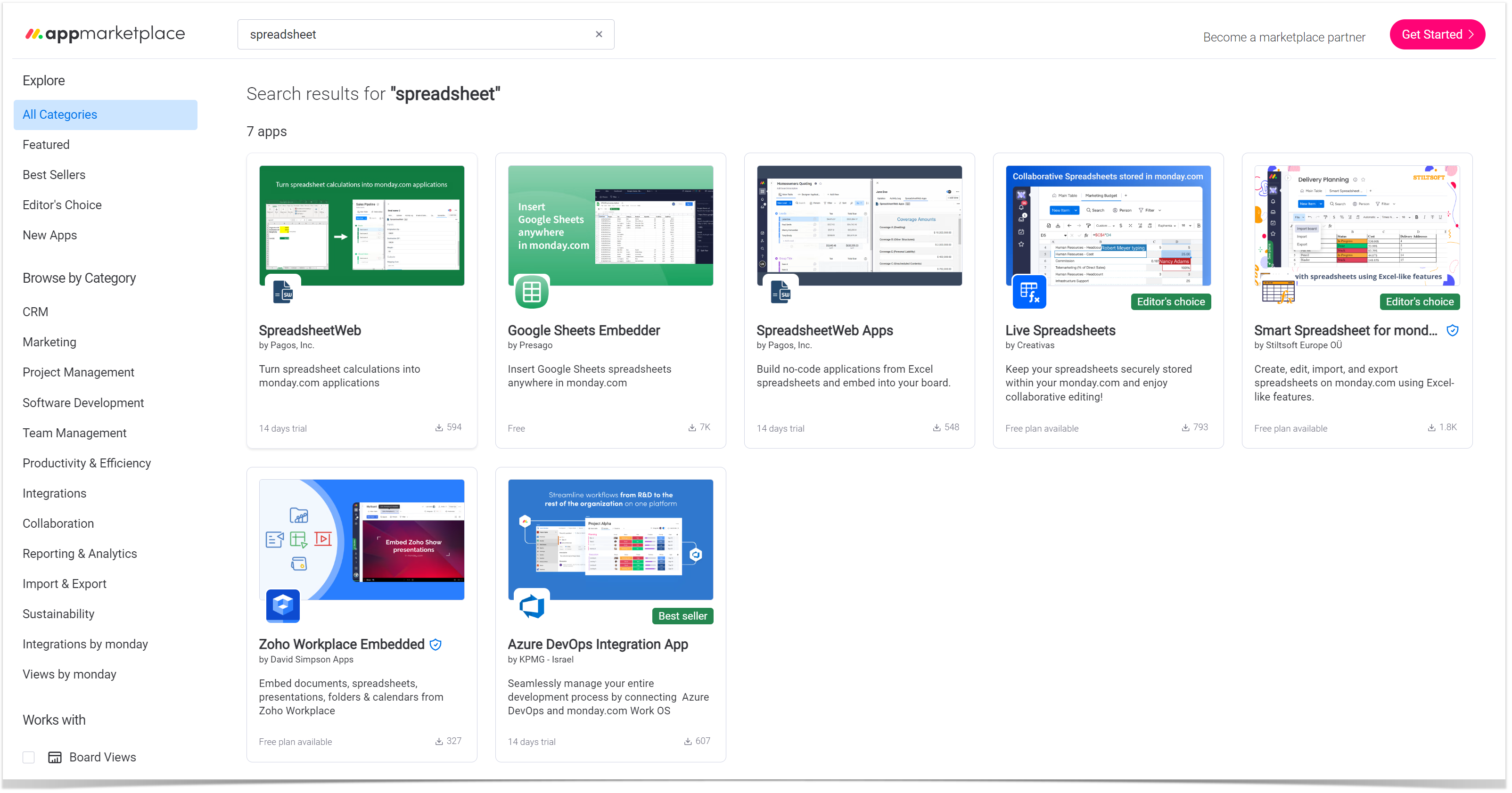Click the Board Views icon
This screenshot has width=1512, height=793.
coord(55,757)
